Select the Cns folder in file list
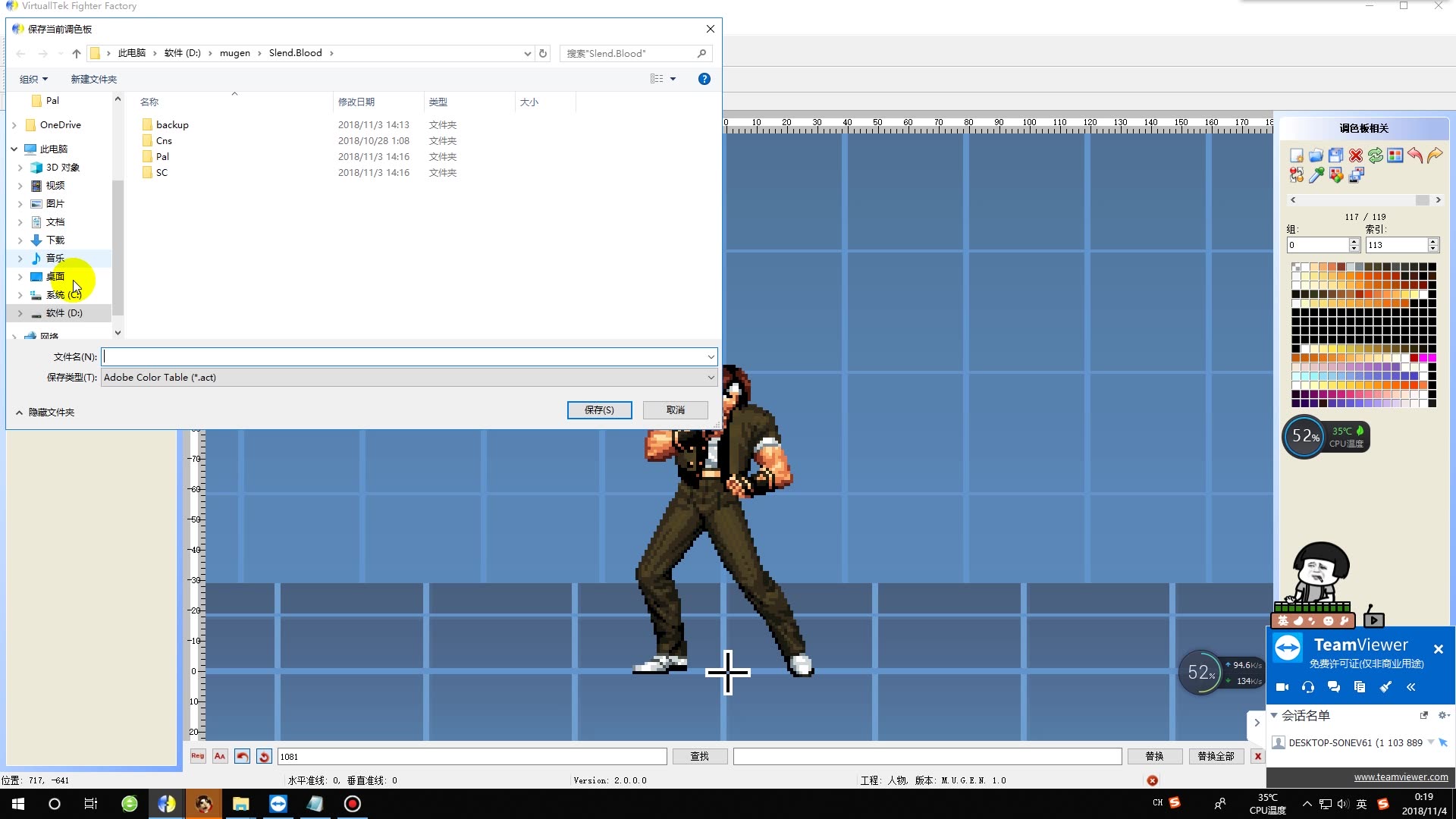Screen dimensions: 1456x819 (164, 141)
